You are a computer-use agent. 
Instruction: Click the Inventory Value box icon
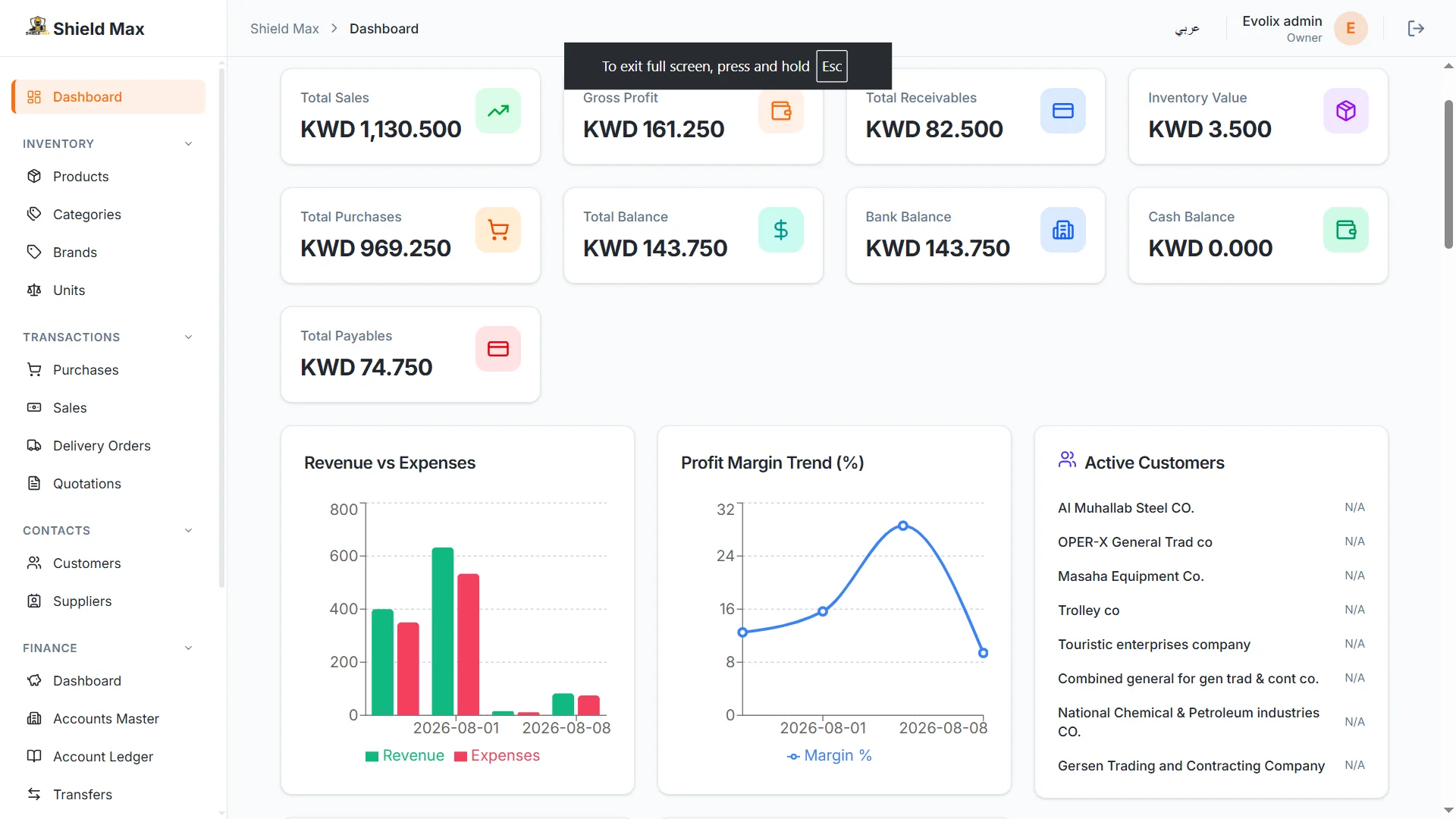click(1346, 111)
